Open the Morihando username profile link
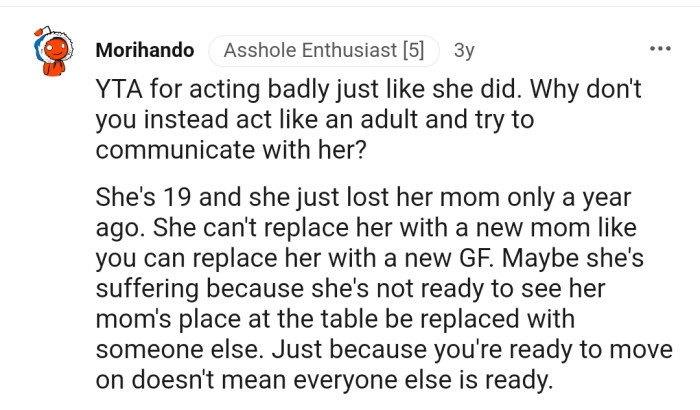This screenshot has width=700, height=410. coord(146,49)
